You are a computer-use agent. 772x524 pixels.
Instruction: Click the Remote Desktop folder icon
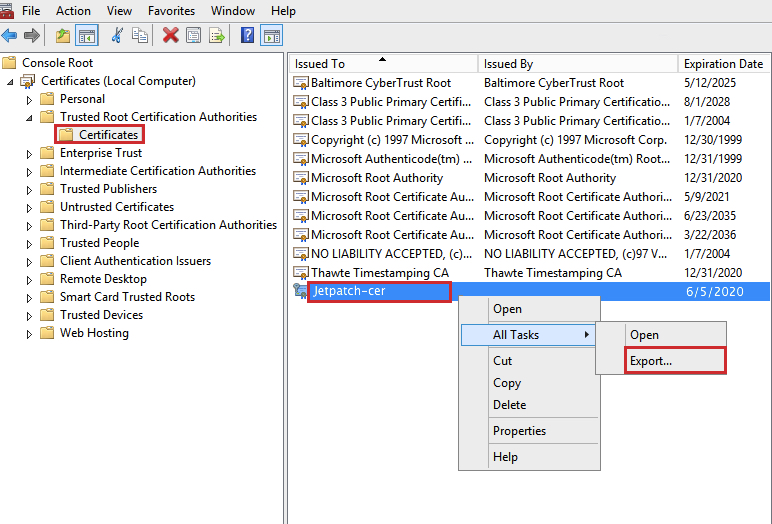(47, 279)
